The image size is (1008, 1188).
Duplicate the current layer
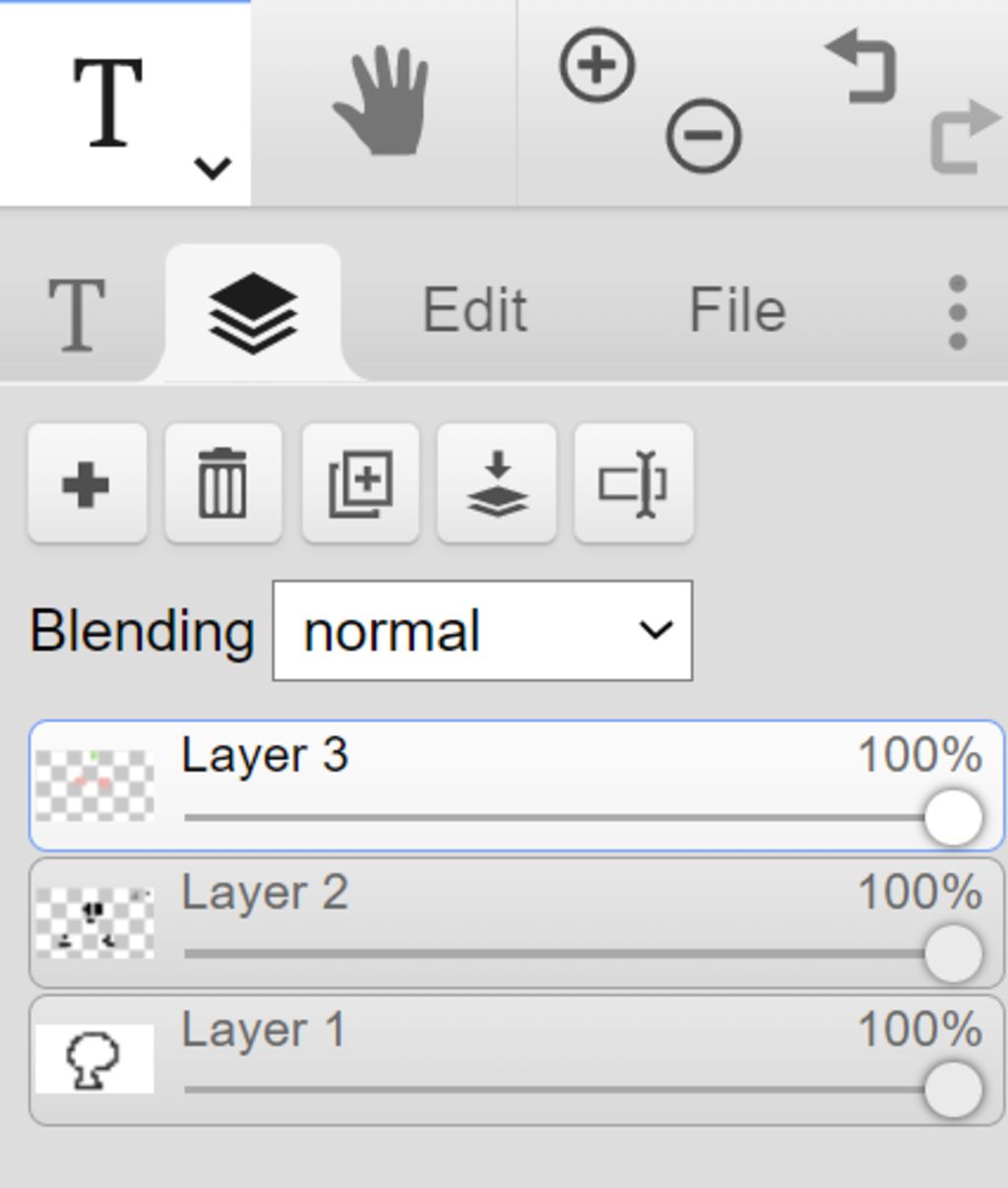[x=360, y=484]
